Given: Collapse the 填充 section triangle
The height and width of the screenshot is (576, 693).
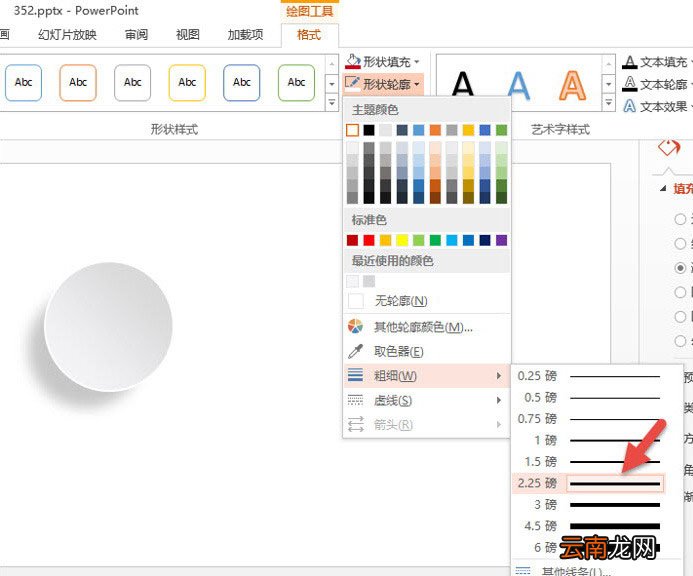Looking at the screenshot, I should (663, 189).
